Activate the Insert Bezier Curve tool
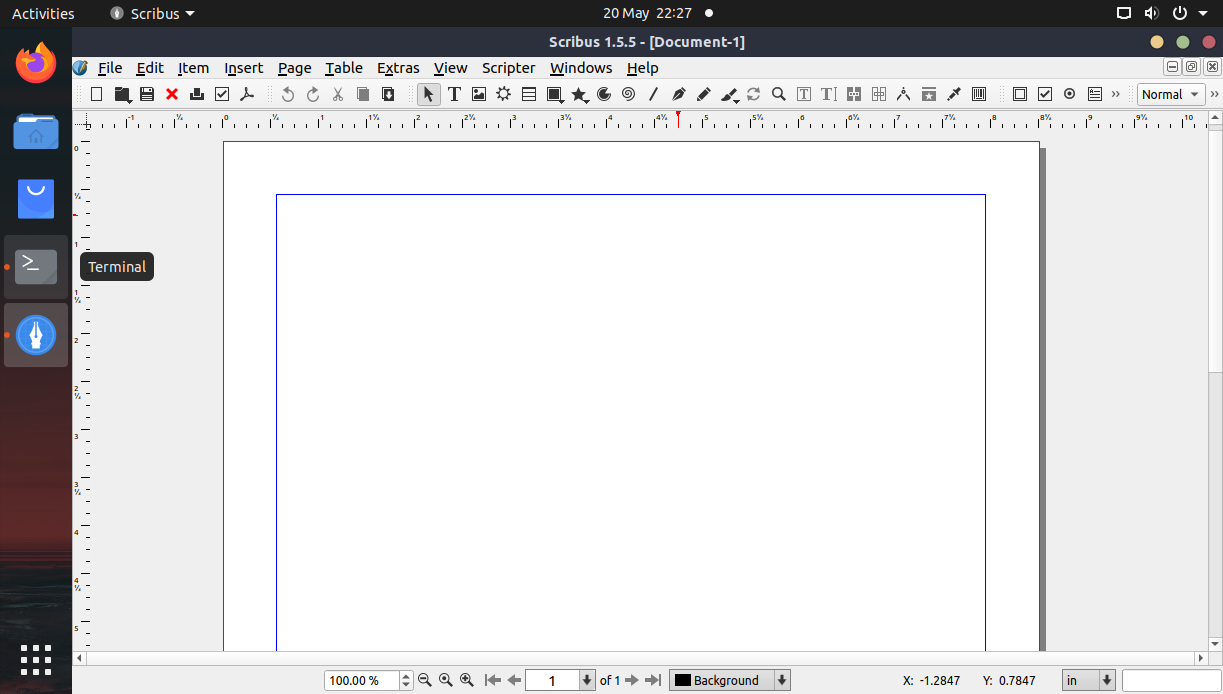The width and height of the screenshot is (1223, 694). (x=678, y=94)
